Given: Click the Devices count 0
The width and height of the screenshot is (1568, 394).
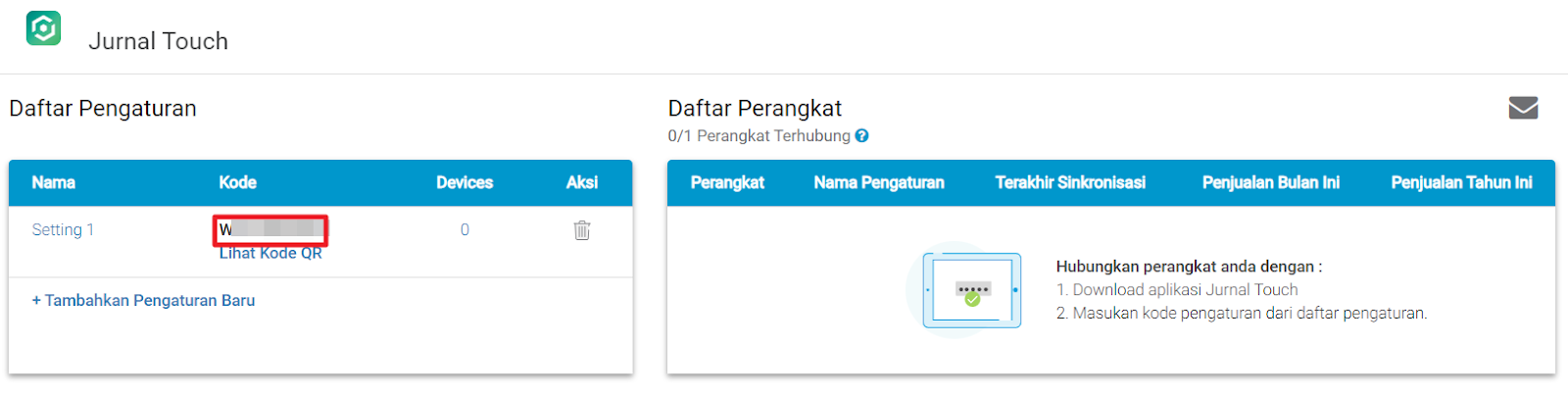Looking at the screenshot, I should click(465, 230).
